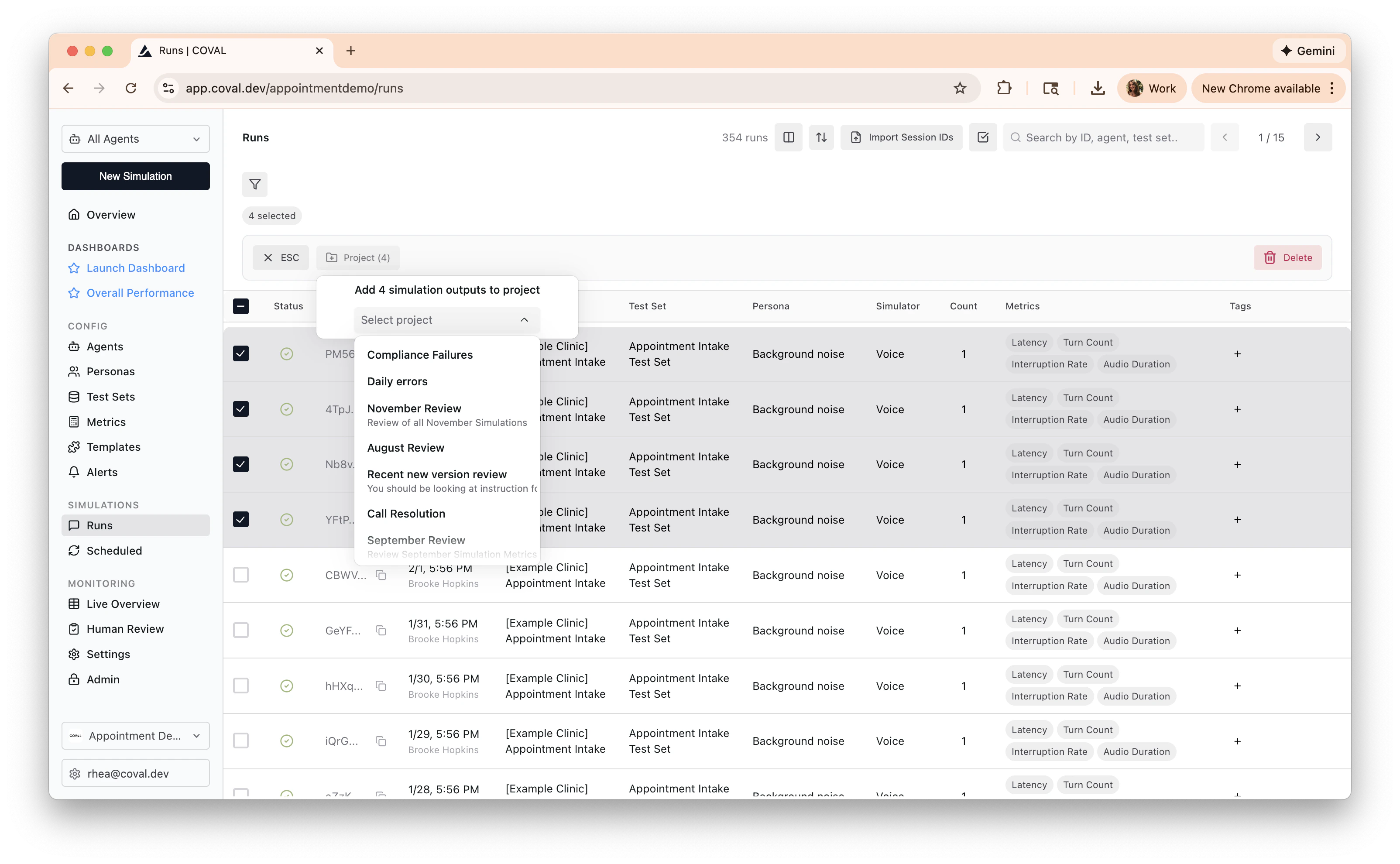Screen dimensions: 1400x864
Task: Uncheck the PM56 run checkbox
Action: [240, 353]
